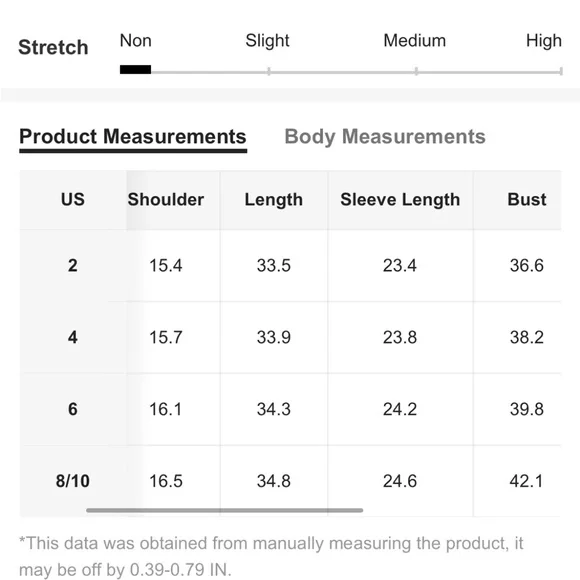The image size is (580, 580).
Task: Click the High stretch level label
Action: click(x=544, y=41)
